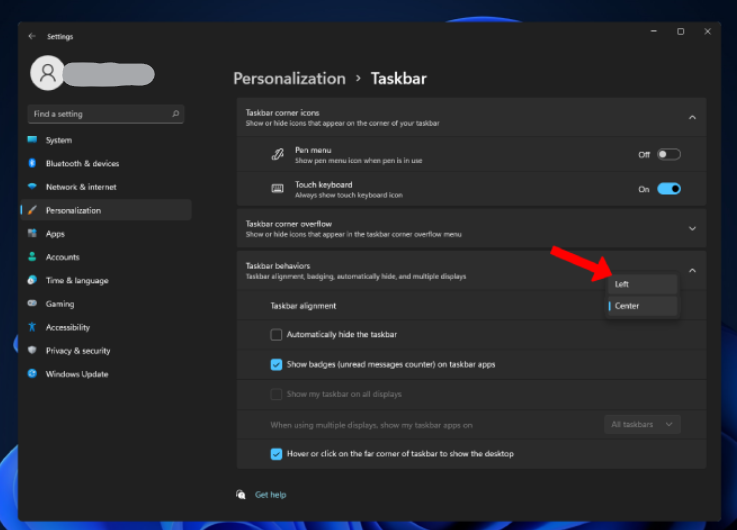Uncheck Hover or click far corner checkbox
Viewport: 737px width, 530px height.
click(276, 454)
